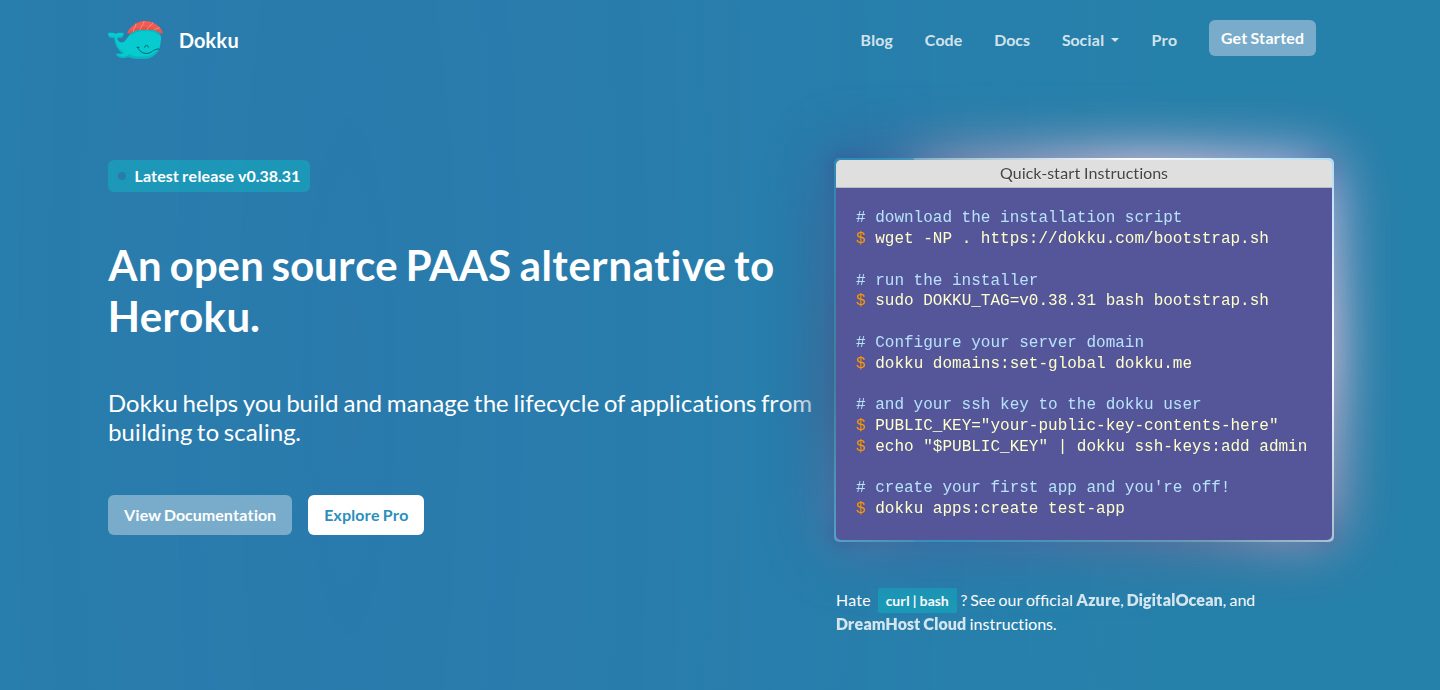Expand the Social dropdown menu
This screenshot has height=690, width=1440.
point(1090,41)
